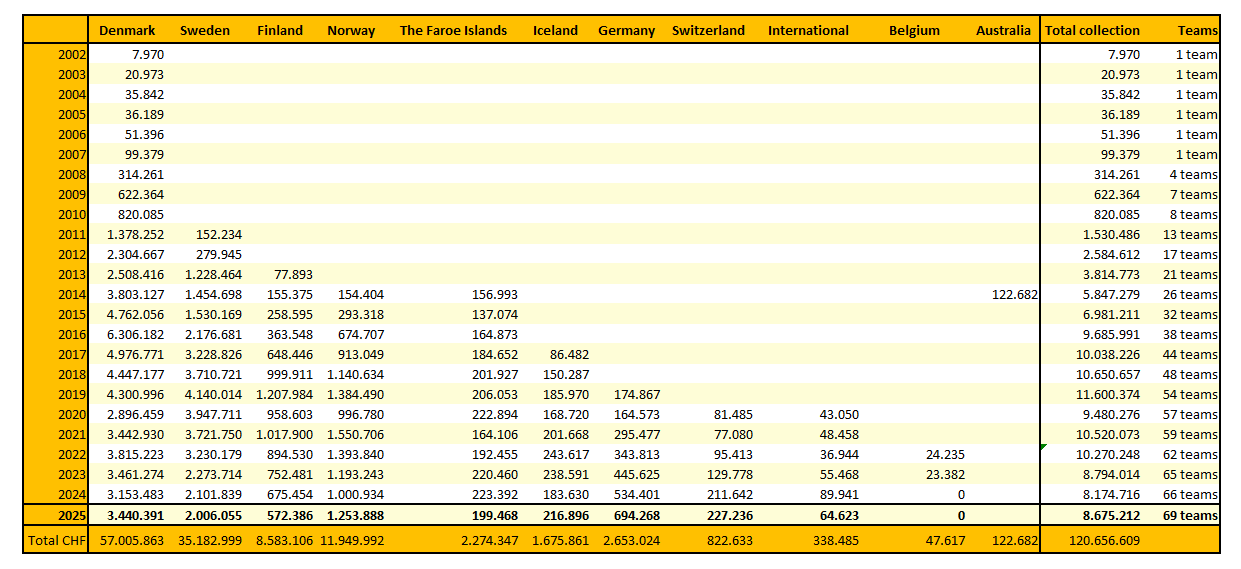Select the Sweden column header cell
Viewport: 1241px width, 569px height.
point(204,30)
